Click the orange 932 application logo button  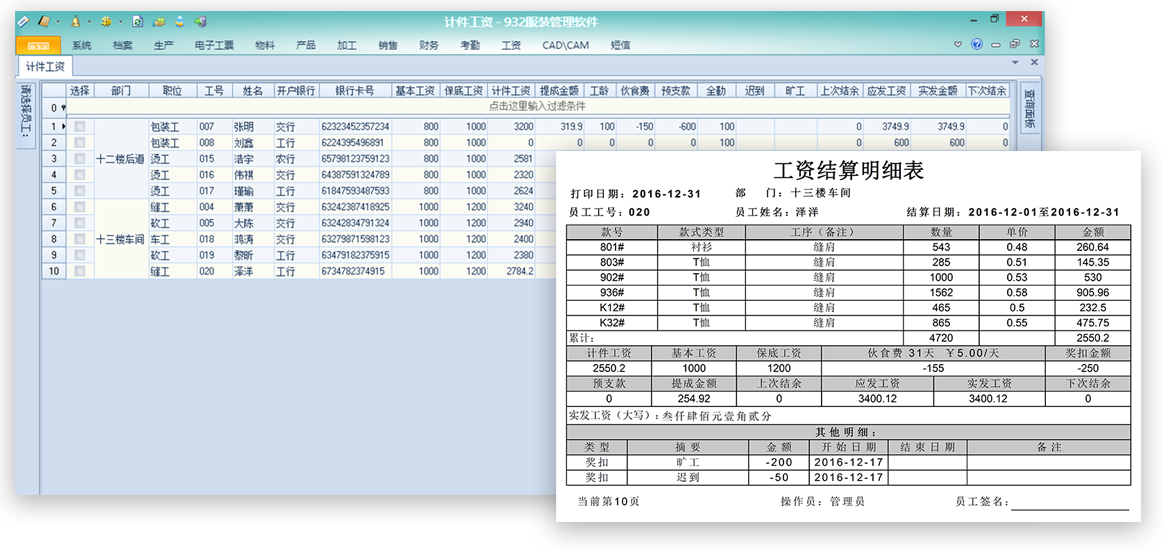pos(39,45)
